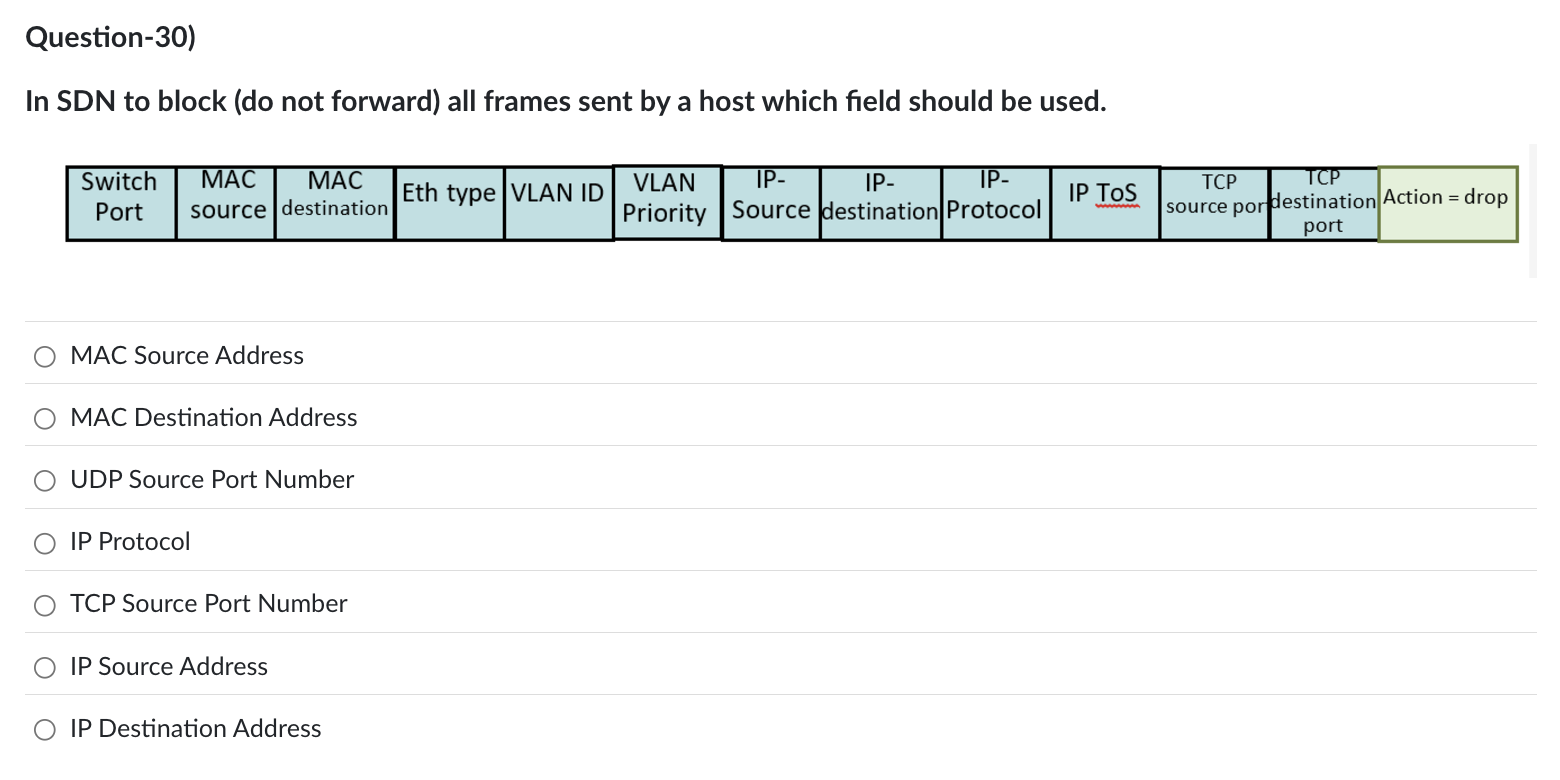Choose the UDP Source Port Number answer
This screenshot has width=1560, height=780.
(x=44, y=480)
